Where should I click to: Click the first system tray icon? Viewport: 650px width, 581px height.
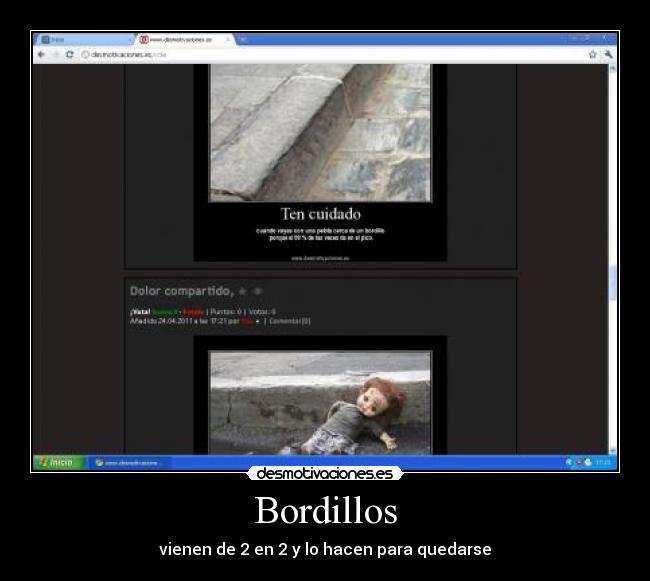coord(569,462)
